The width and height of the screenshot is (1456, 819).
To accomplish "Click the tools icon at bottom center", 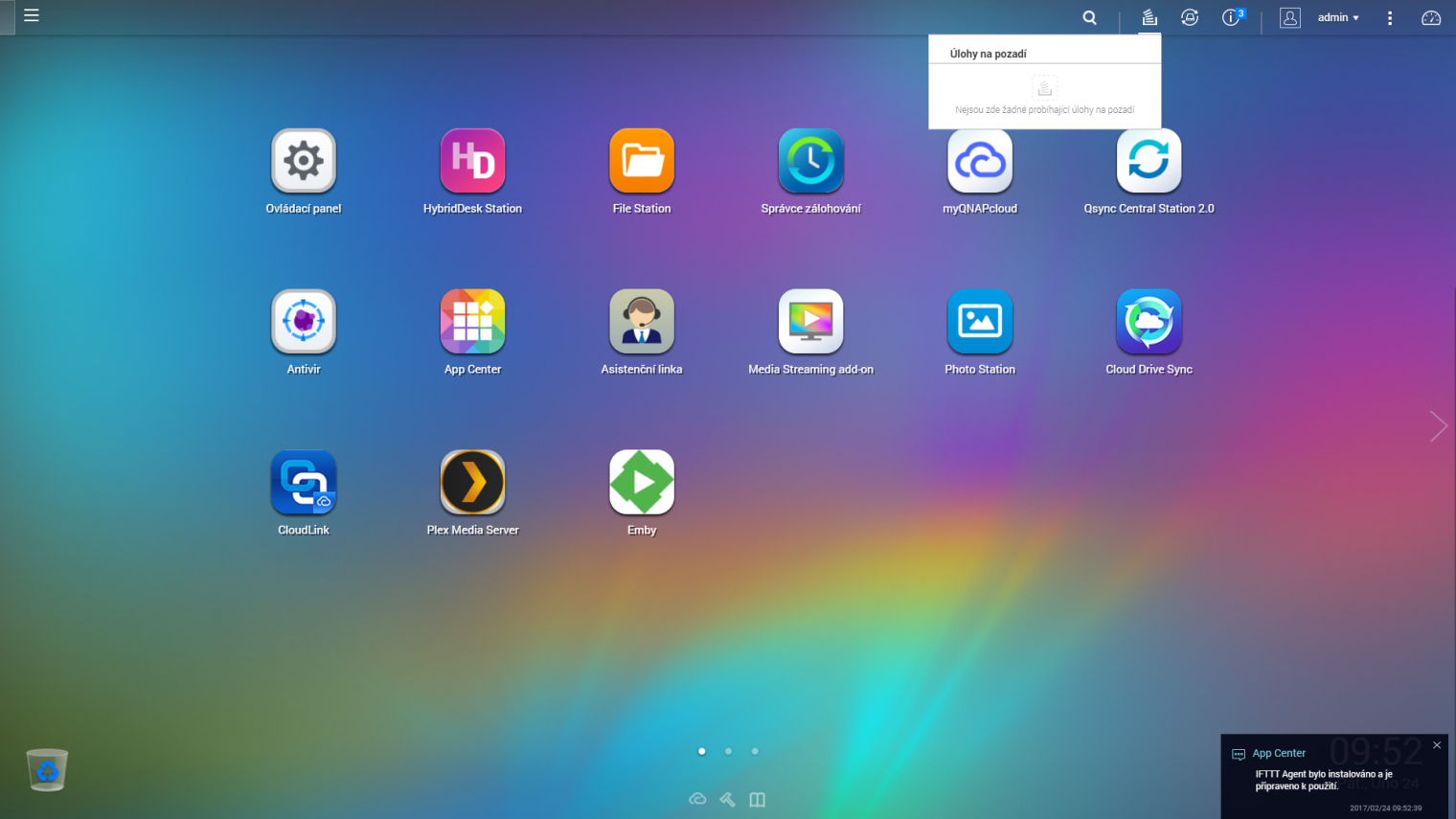I will pos(728,799).
